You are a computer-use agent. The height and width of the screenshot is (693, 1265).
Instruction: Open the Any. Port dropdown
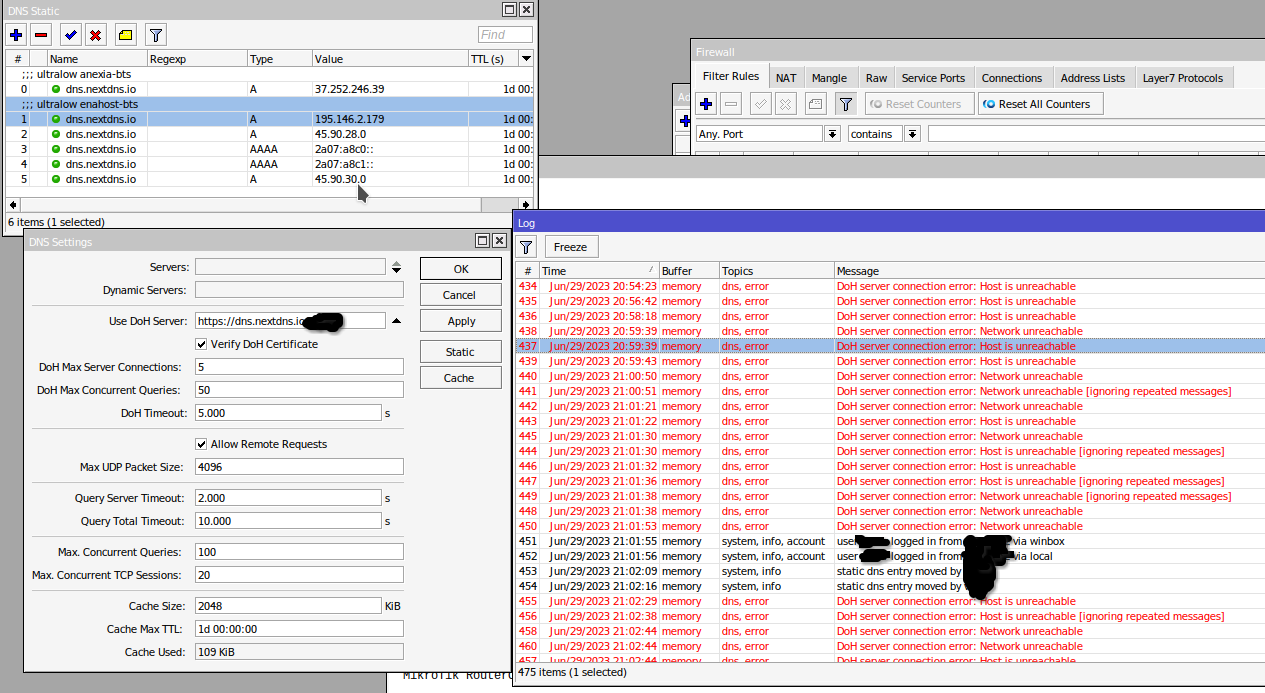coord(832,133)
